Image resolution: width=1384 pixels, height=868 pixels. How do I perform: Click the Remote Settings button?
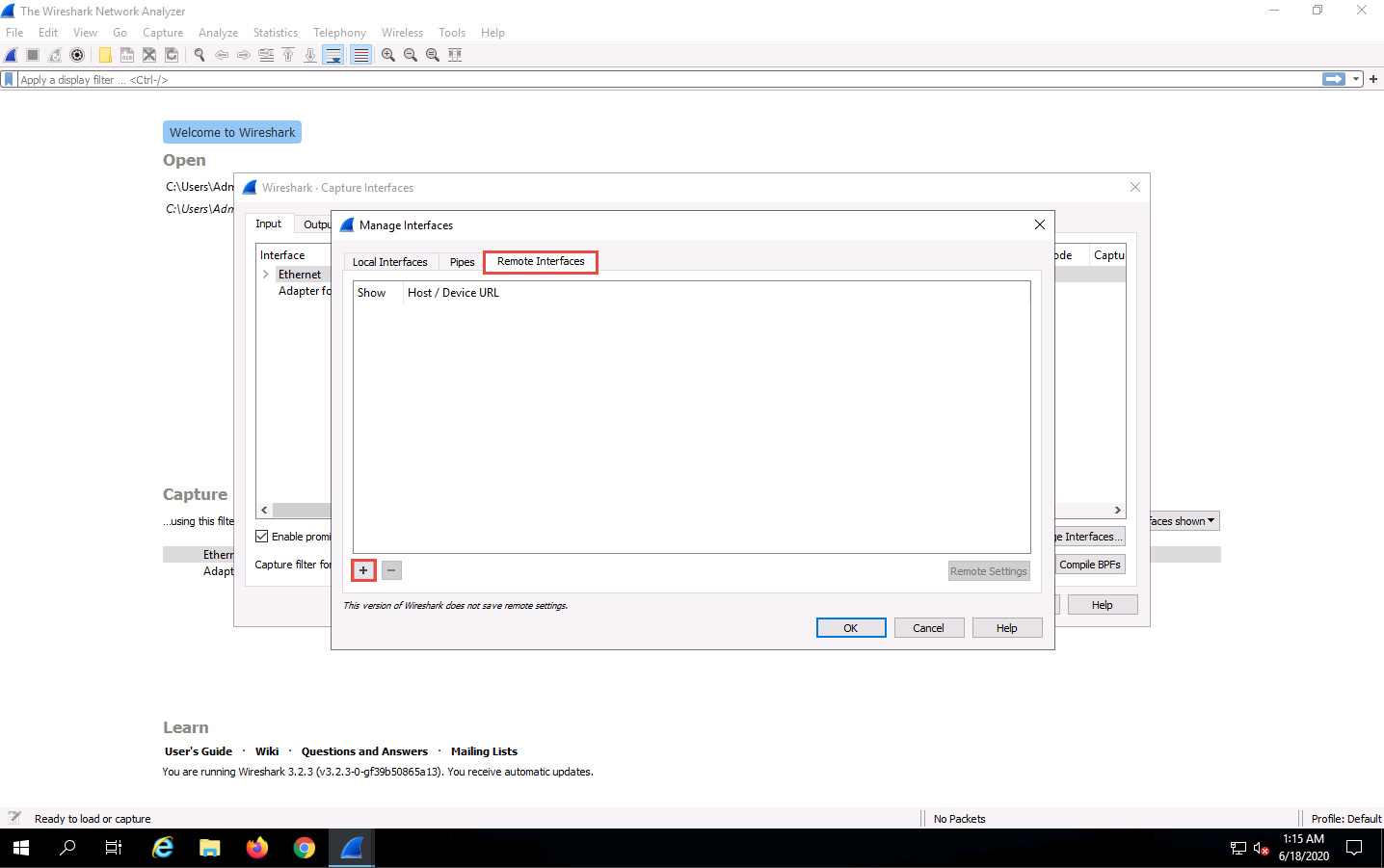click(989, 571)
